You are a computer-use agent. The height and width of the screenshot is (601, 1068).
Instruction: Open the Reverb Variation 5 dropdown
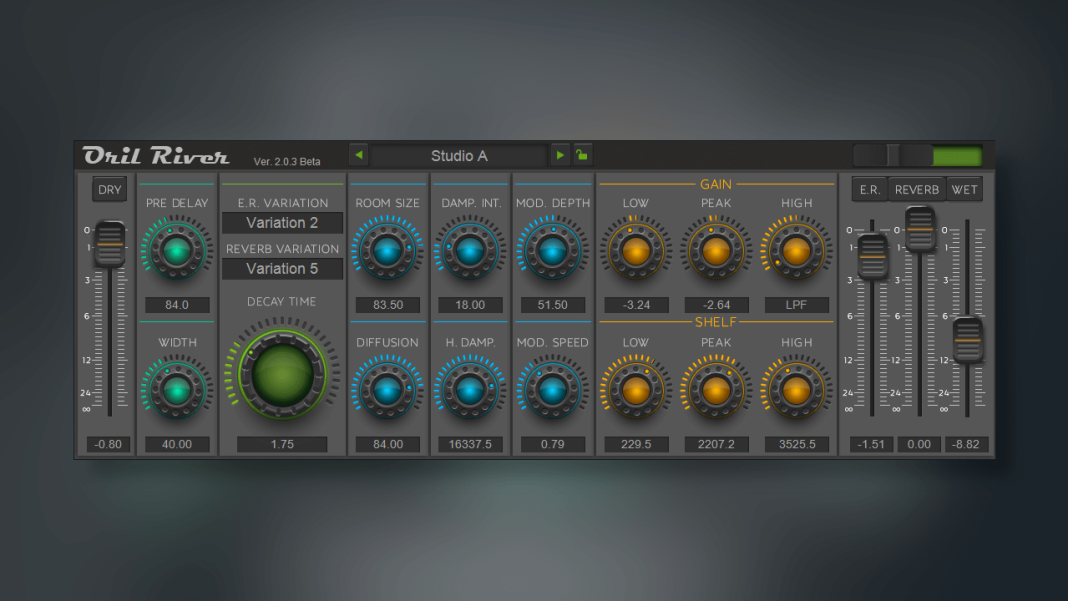point(282,268)
